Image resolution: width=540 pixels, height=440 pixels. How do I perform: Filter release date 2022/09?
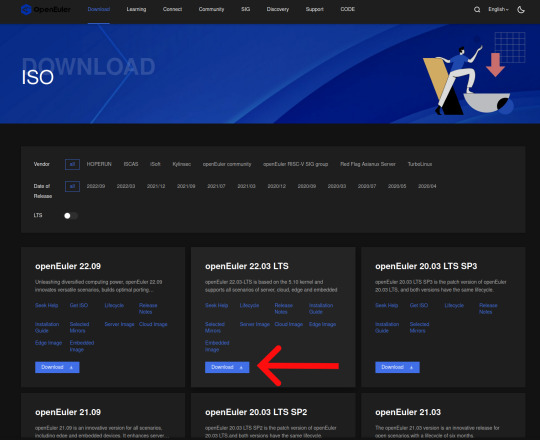pos(96,186)
